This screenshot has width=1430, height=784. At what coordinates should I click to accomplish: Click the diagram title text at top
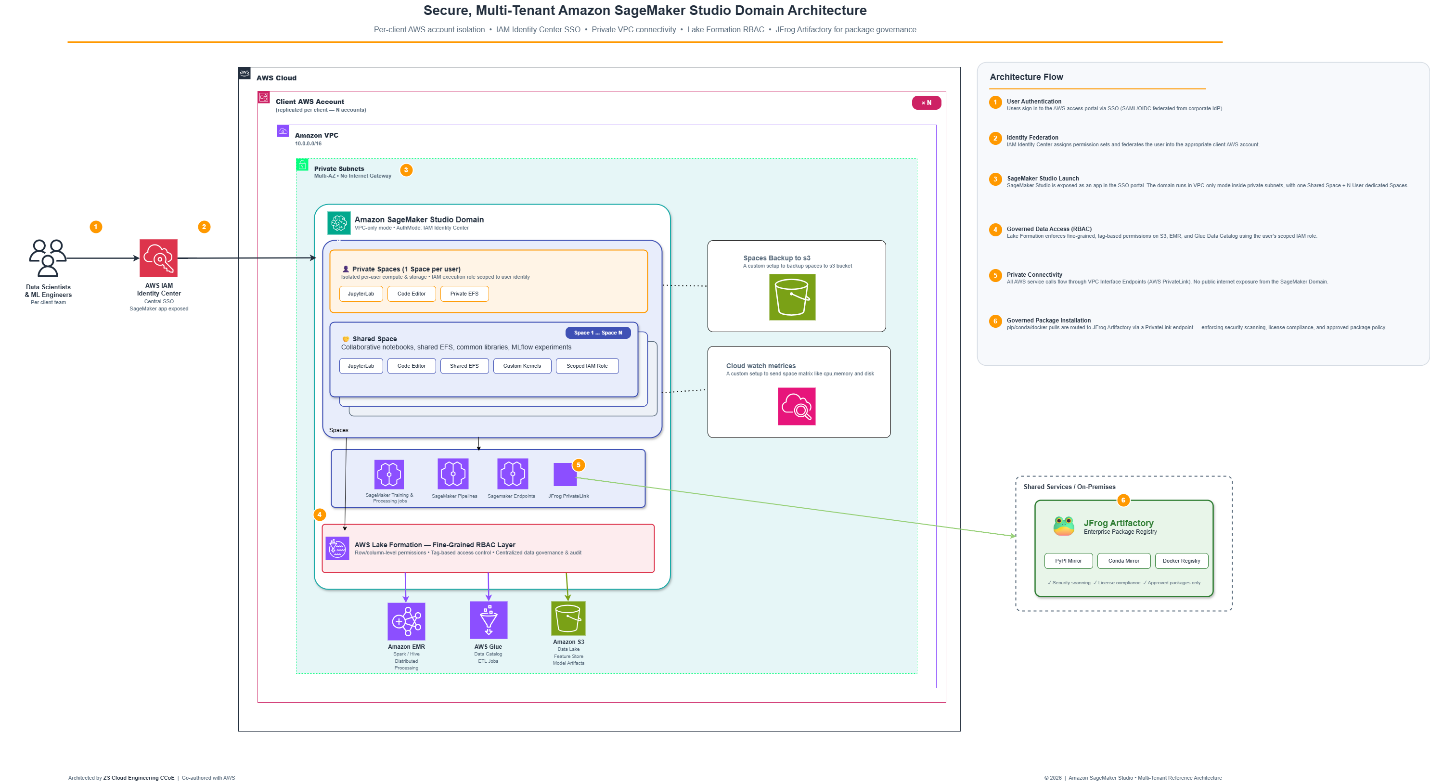(644, 11)
